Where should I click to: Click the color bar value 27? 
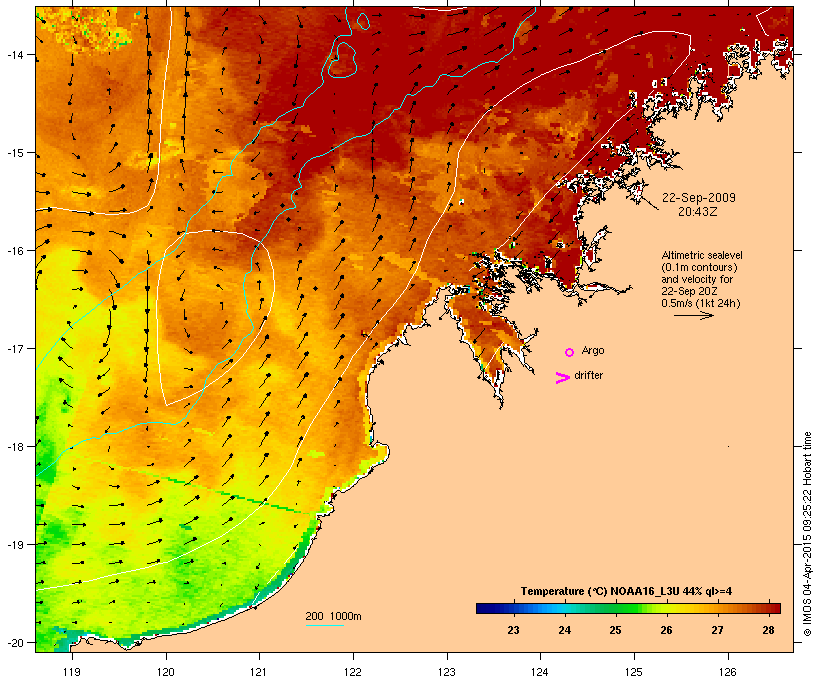pos(717,630)
